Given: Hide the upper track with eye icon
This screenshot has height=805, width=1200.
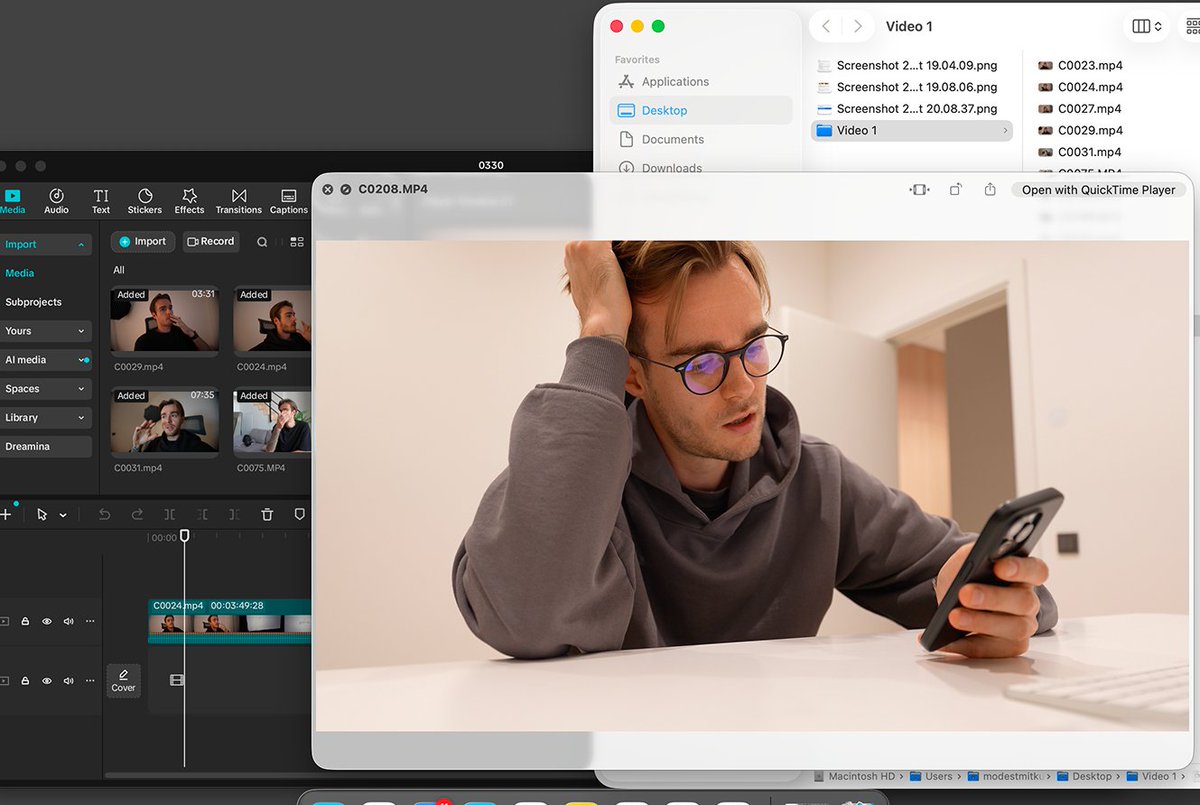Looking at the screenshot, I should coord(47,622).
